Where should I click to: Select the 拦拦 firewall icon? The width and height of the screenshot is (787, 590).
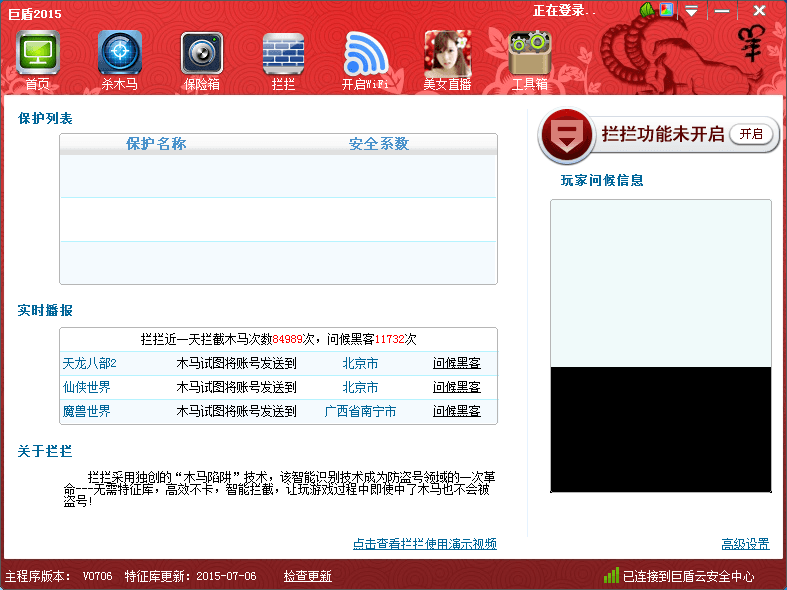pyautogui.click(x=283, y=59)
